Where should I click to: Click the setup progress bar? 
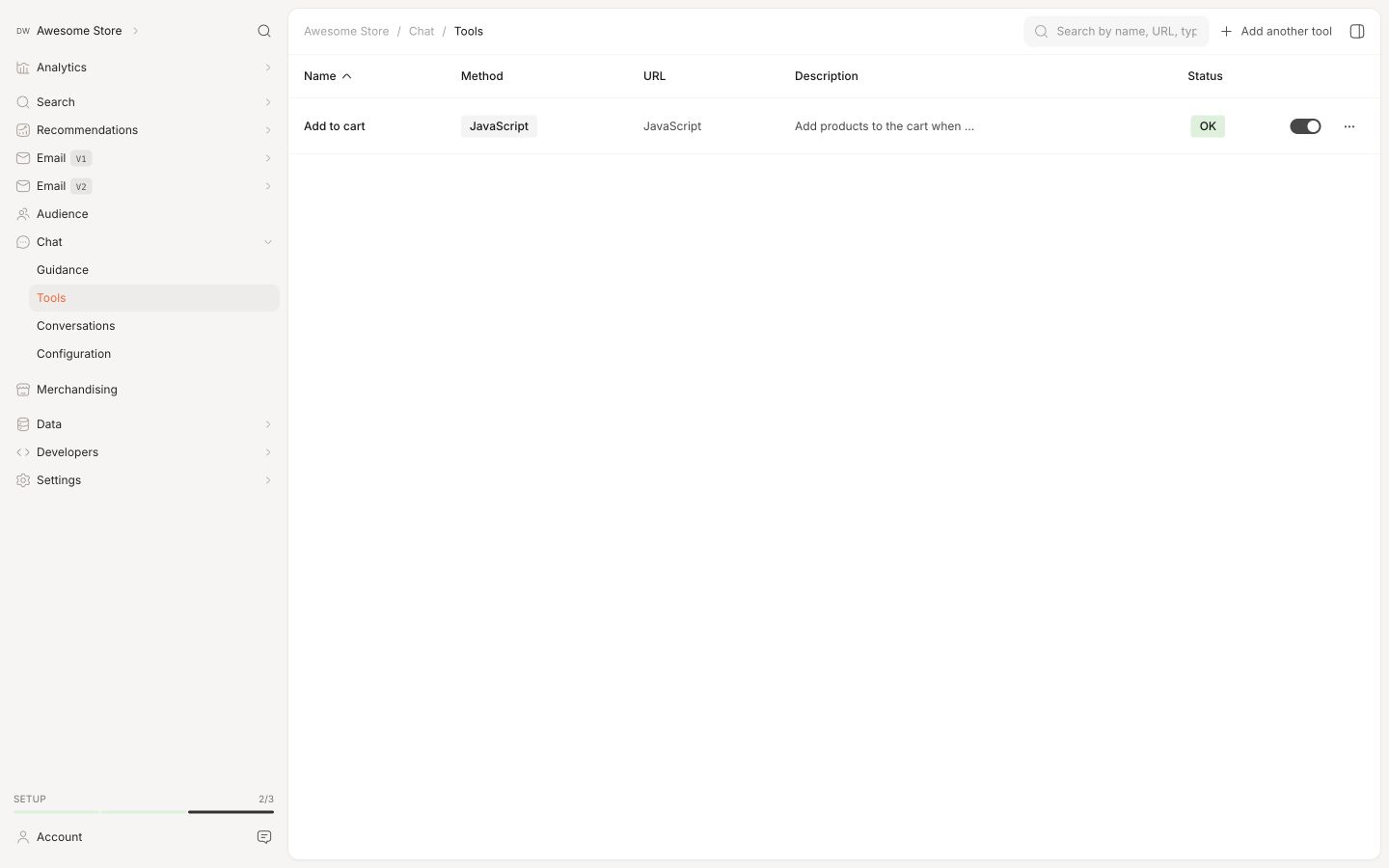[x=144, y=812]
